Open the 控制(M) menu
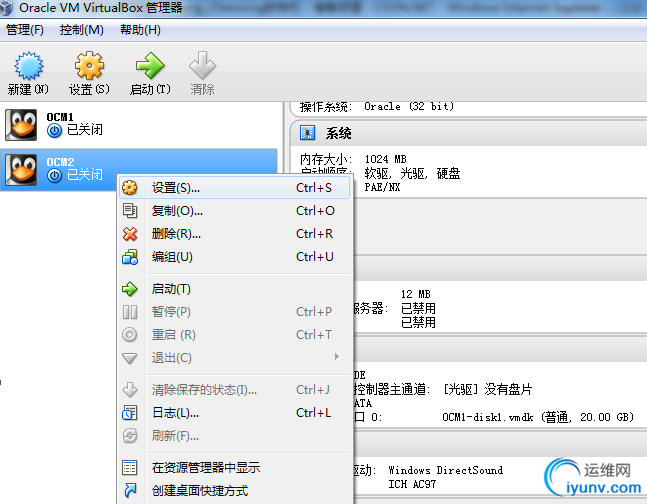Viewport: 647px width, 504px height. [81, 30]
